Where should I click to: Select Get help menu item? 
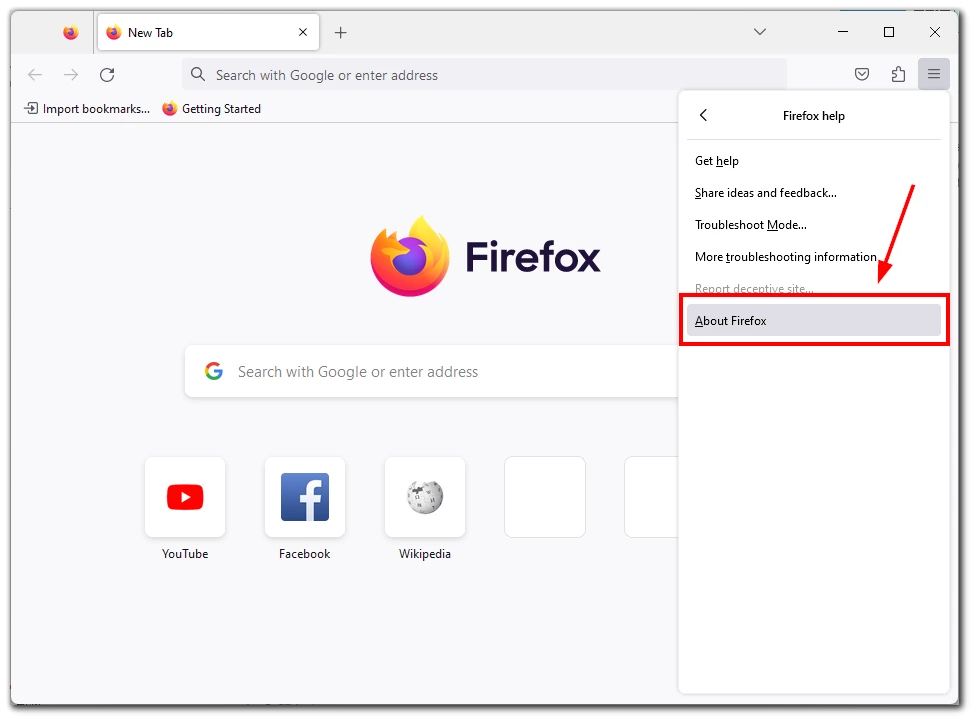(813, 161)
